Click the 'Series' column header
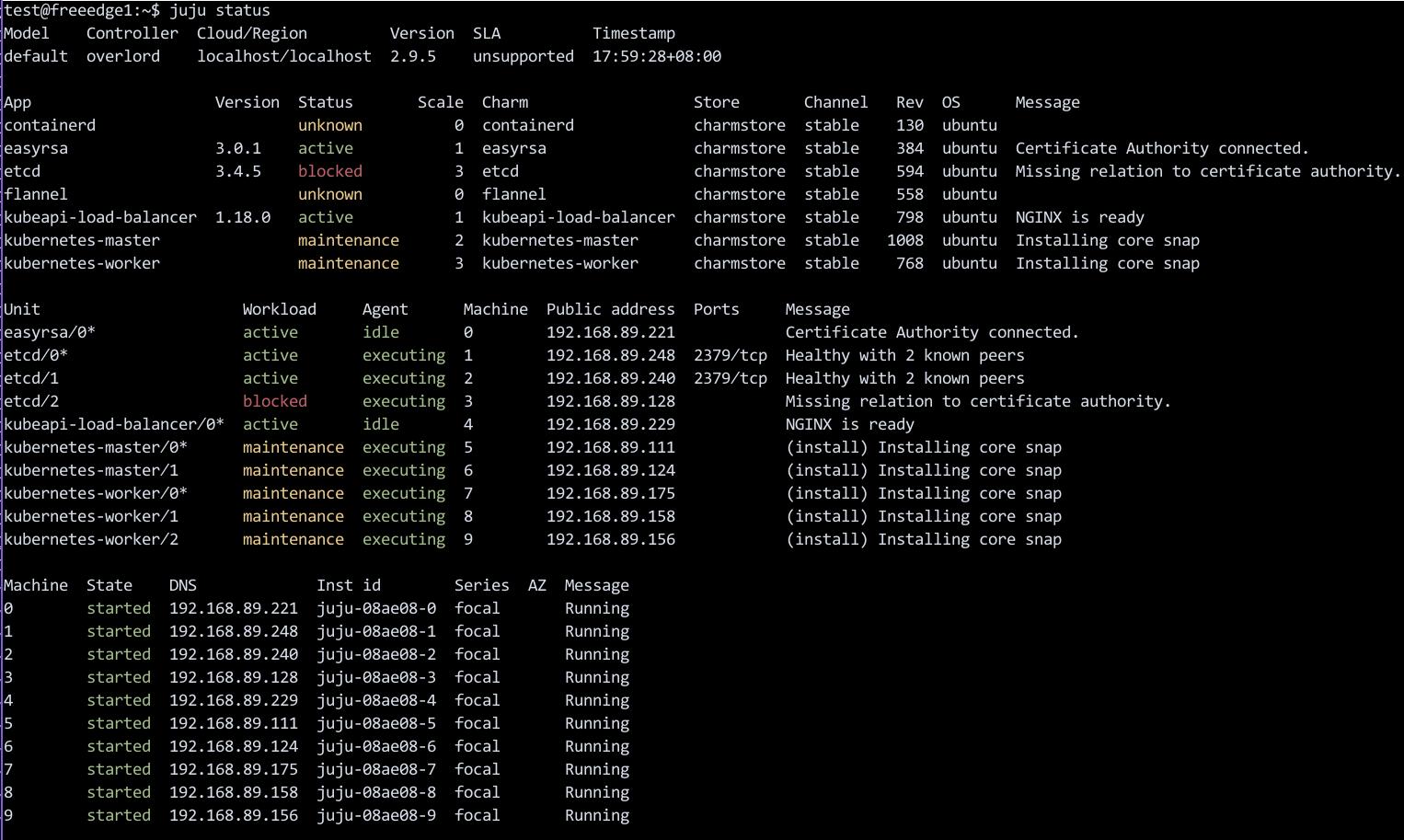The image size is (1404, 840). pyautogui.click(x=482, y=585)
